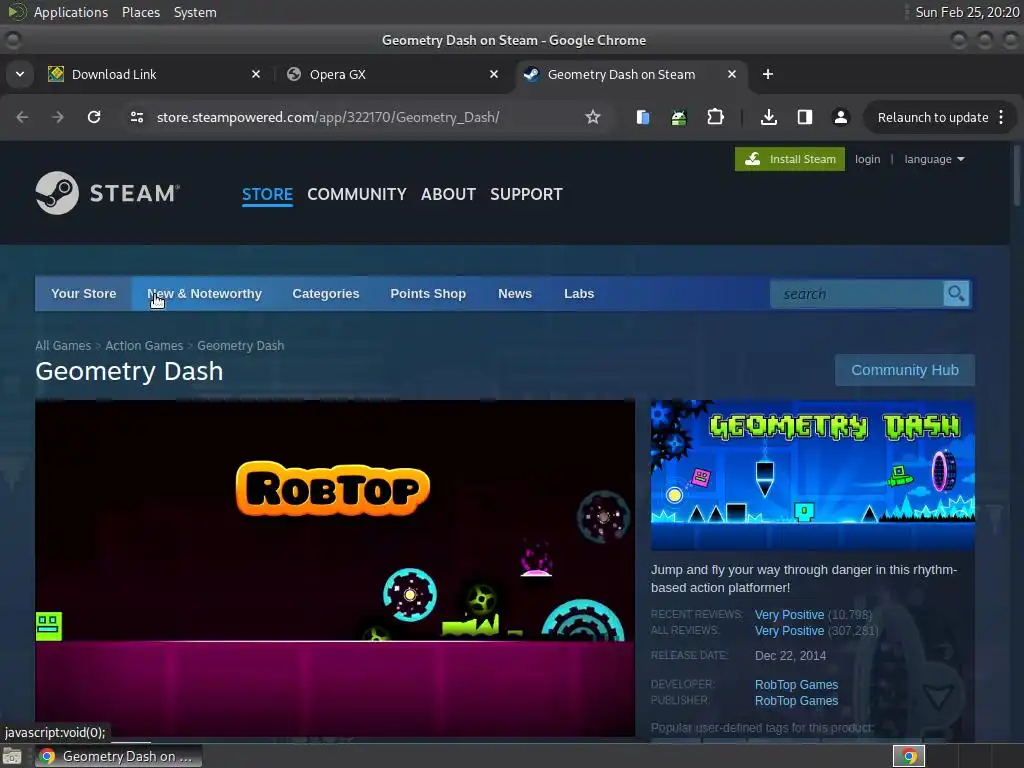Image resolution: width=1024 pixels, height=768 pixels.
Task: Click the clock showing Sun Feb 25
Action: 967,12
